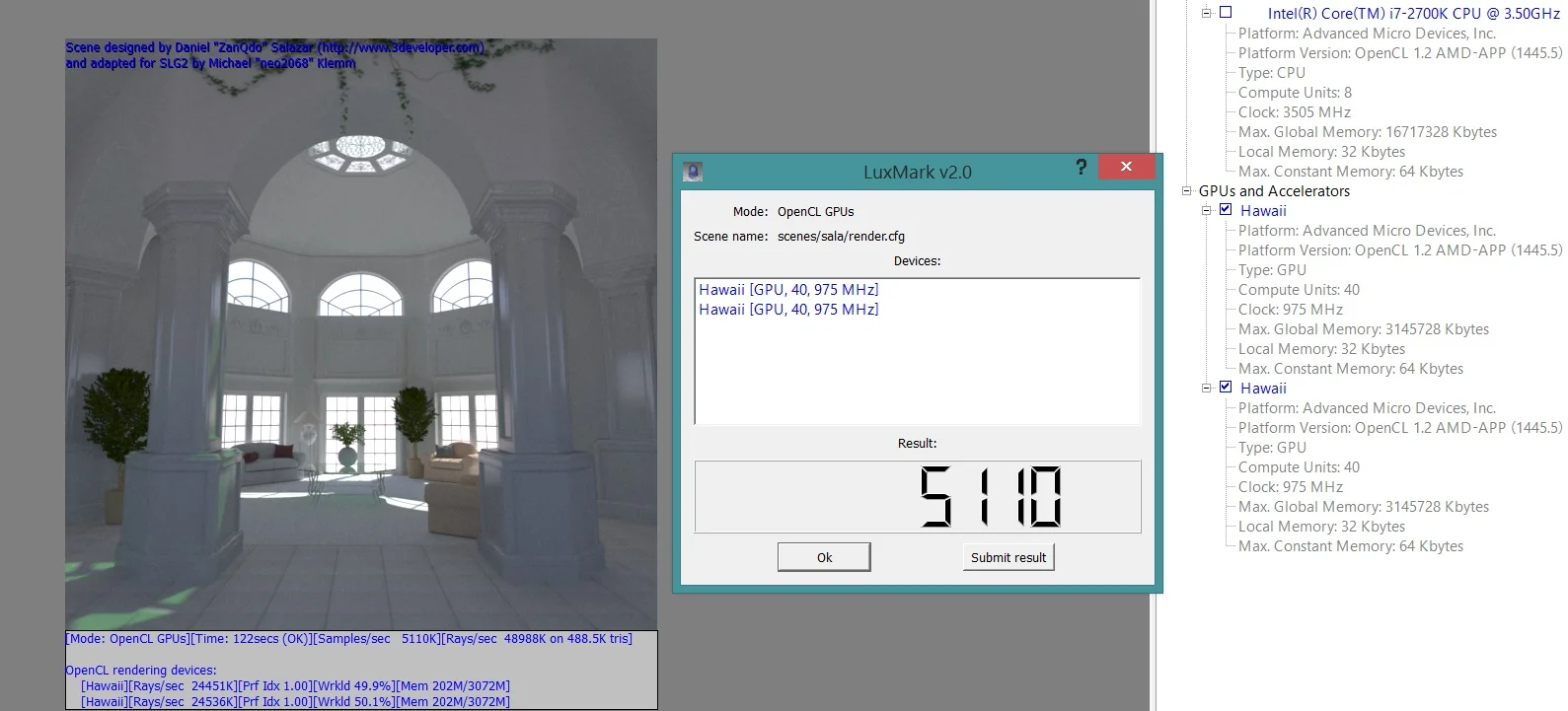Image resolution: width=1568 pixels, height=711 pixels.
Task: Click the status line starting 'Mode: OpenCL GPUs'
Action: pos(349,638)
